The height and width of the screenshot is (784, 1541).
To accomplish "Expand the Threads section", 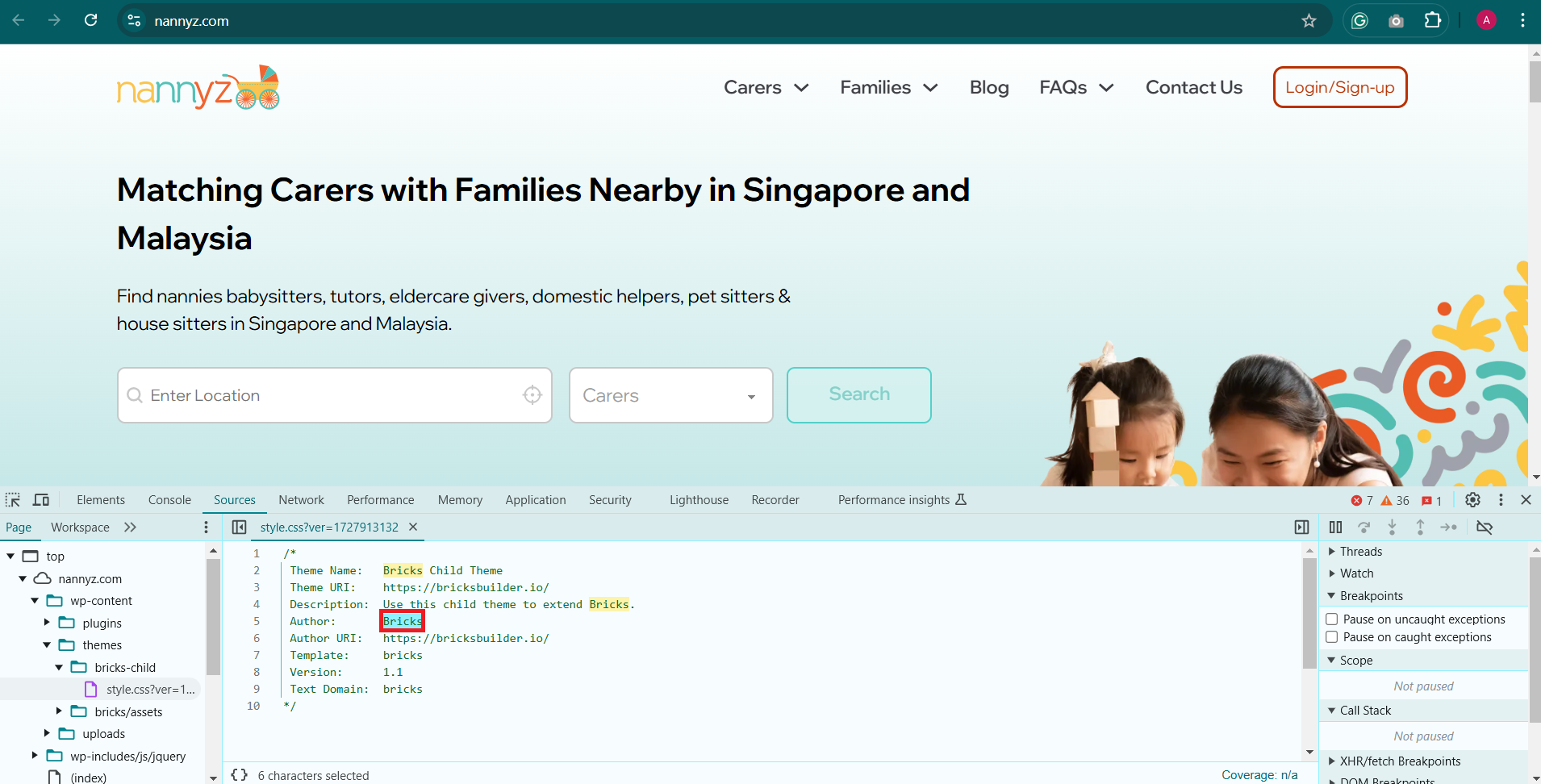I will coord(1331,552).
